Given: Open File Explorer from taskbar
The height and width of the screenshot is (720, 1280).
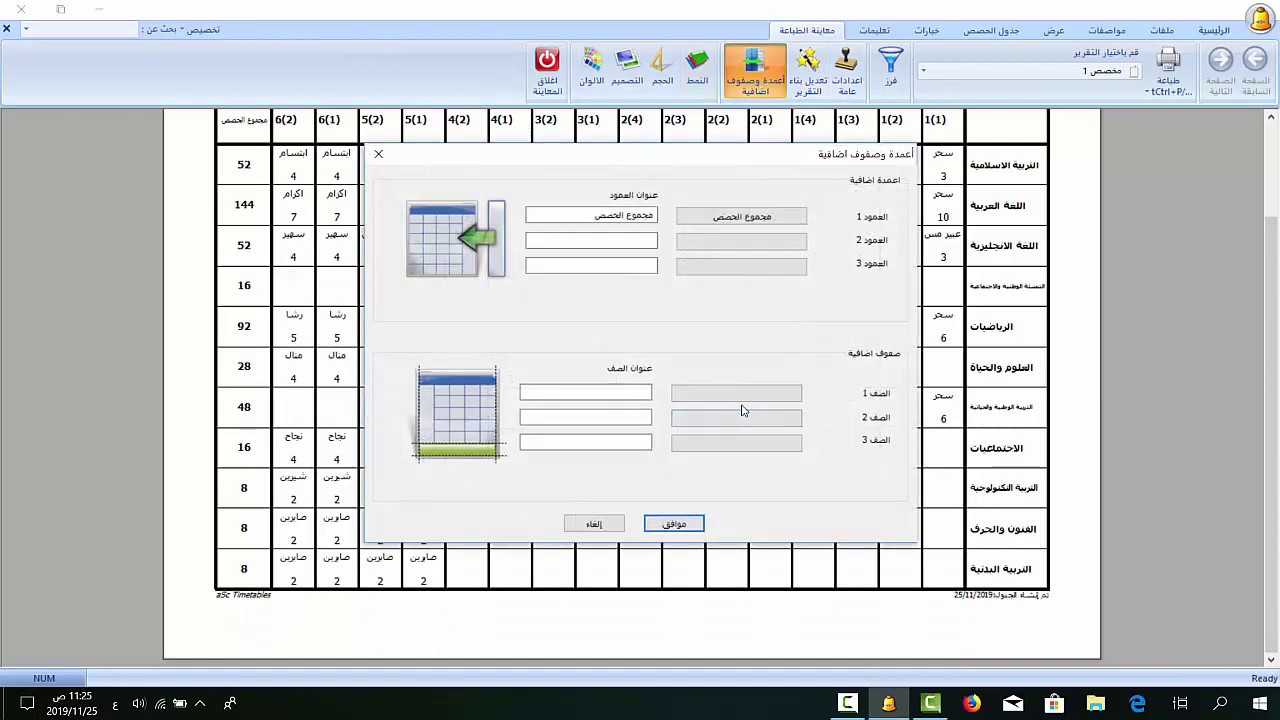Looking at the screenshot, I should (x=1096, y=703).
